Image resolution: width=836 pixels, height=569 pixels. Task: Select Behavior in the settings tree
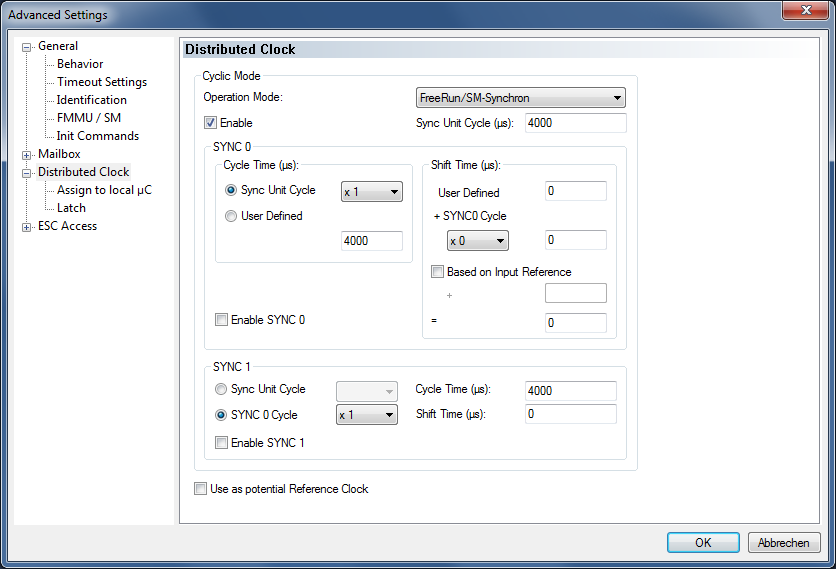point(80,64)
